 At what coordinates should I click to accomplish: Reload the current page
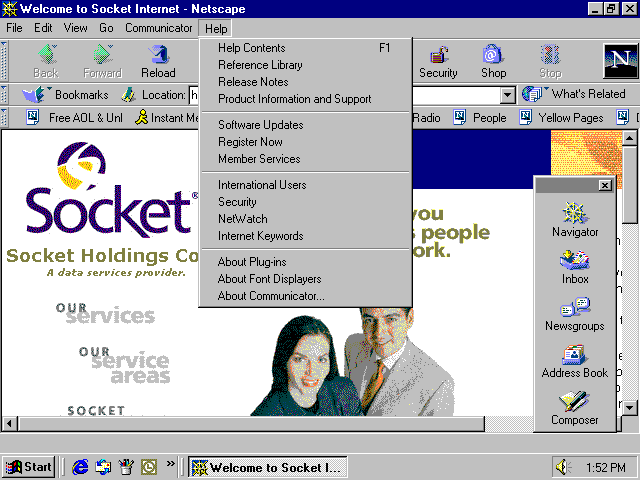(158, 62)
